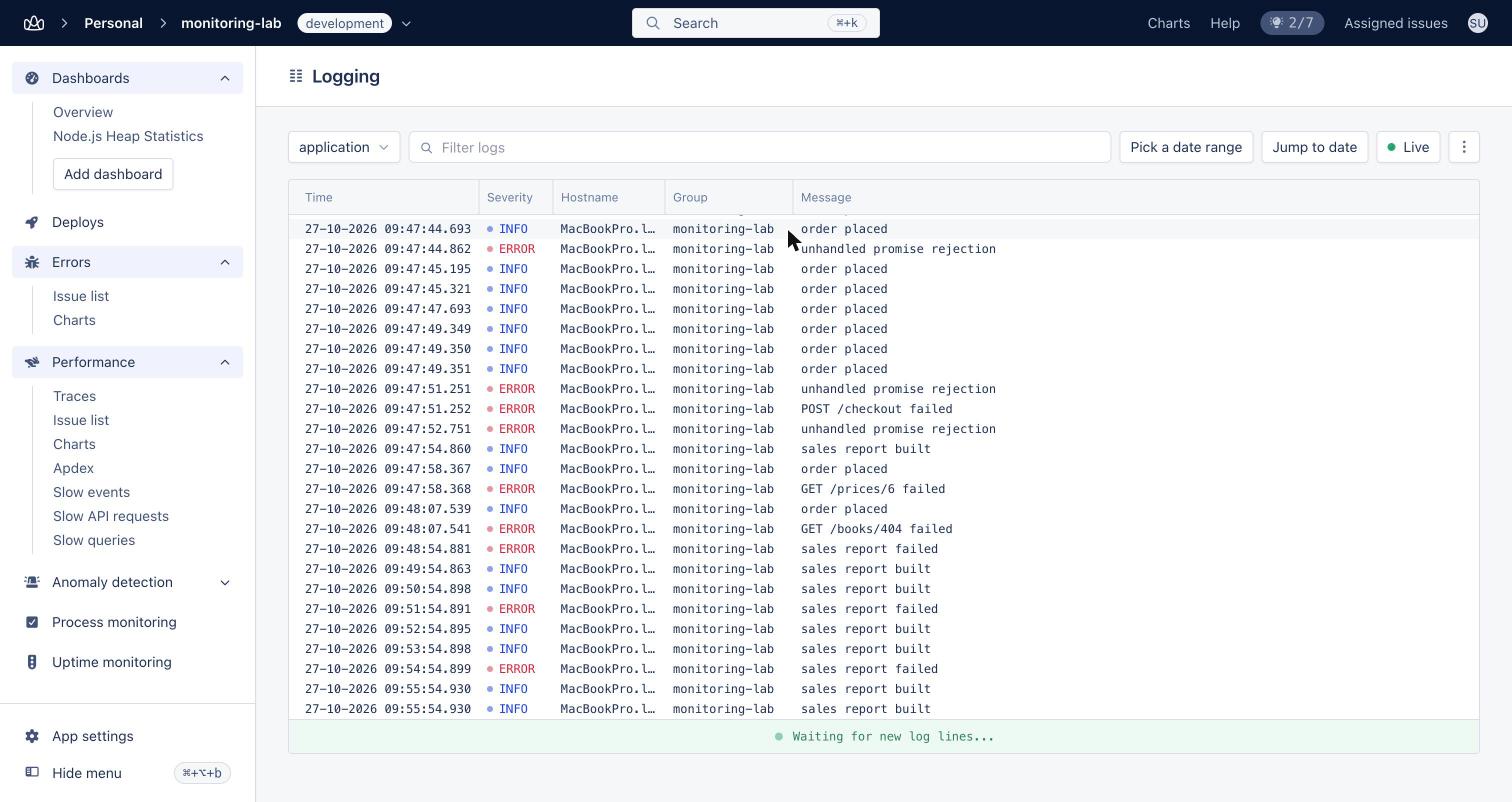
Task: Click the Process monitoring icon
Action: [x=32, y=622]
